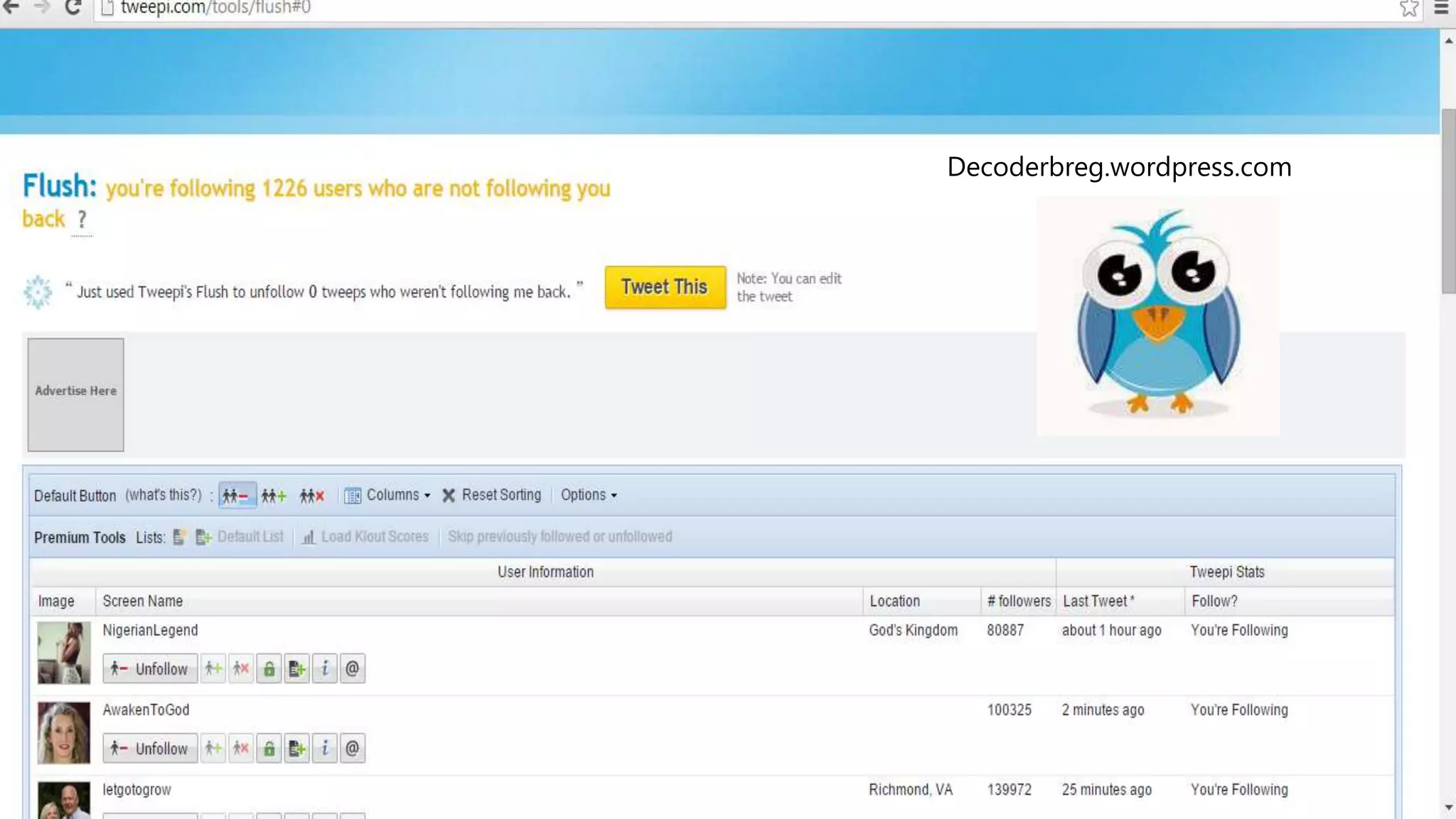Viewport: 1456px width, 819px height.
Task: Click follower count 100325
Action: click(1009, 710)
